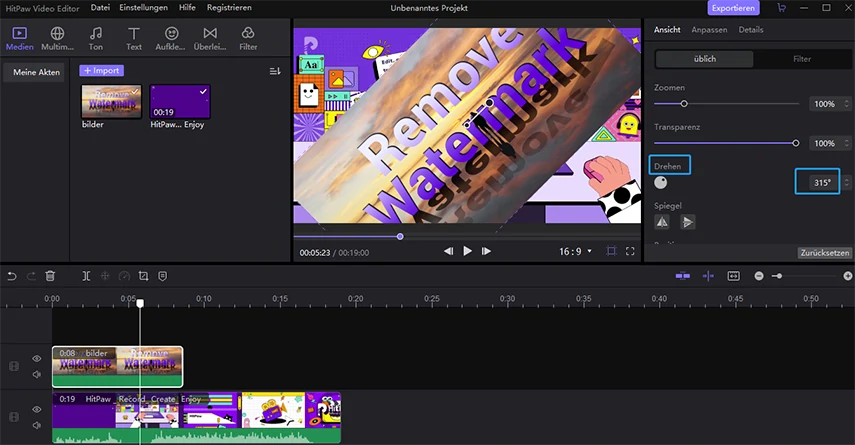Screen dimensions: 855x445
Task: Flip vertically with the Spiegel icon
Action: (688, 222)
